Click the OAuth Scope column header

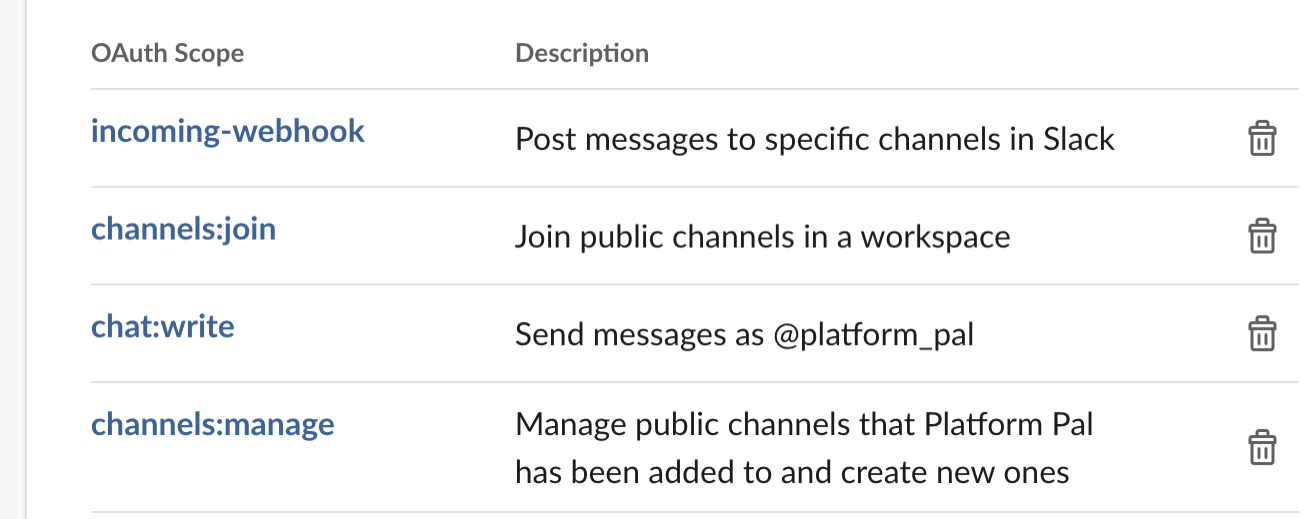(x=167, y=53)
